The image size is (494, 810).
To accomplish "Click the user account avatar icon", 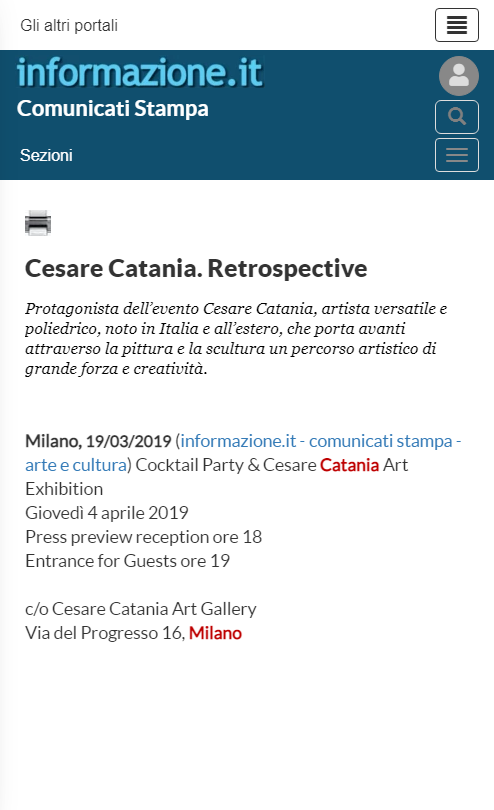I will [459, 76].
